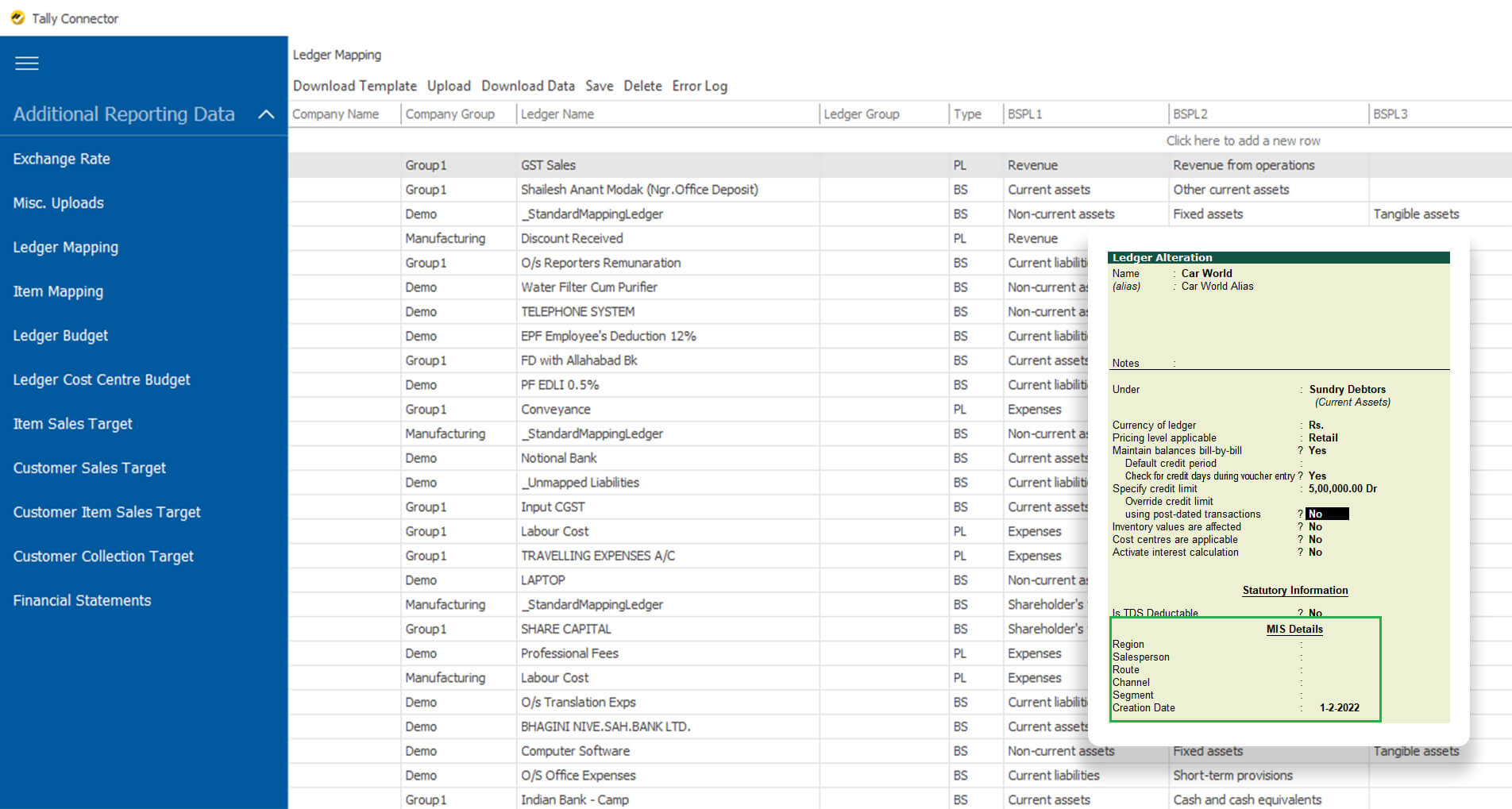Click Download Data in the toolbar
The image size is (1512, 809).
pyautogui.click(x=527, y=86)
